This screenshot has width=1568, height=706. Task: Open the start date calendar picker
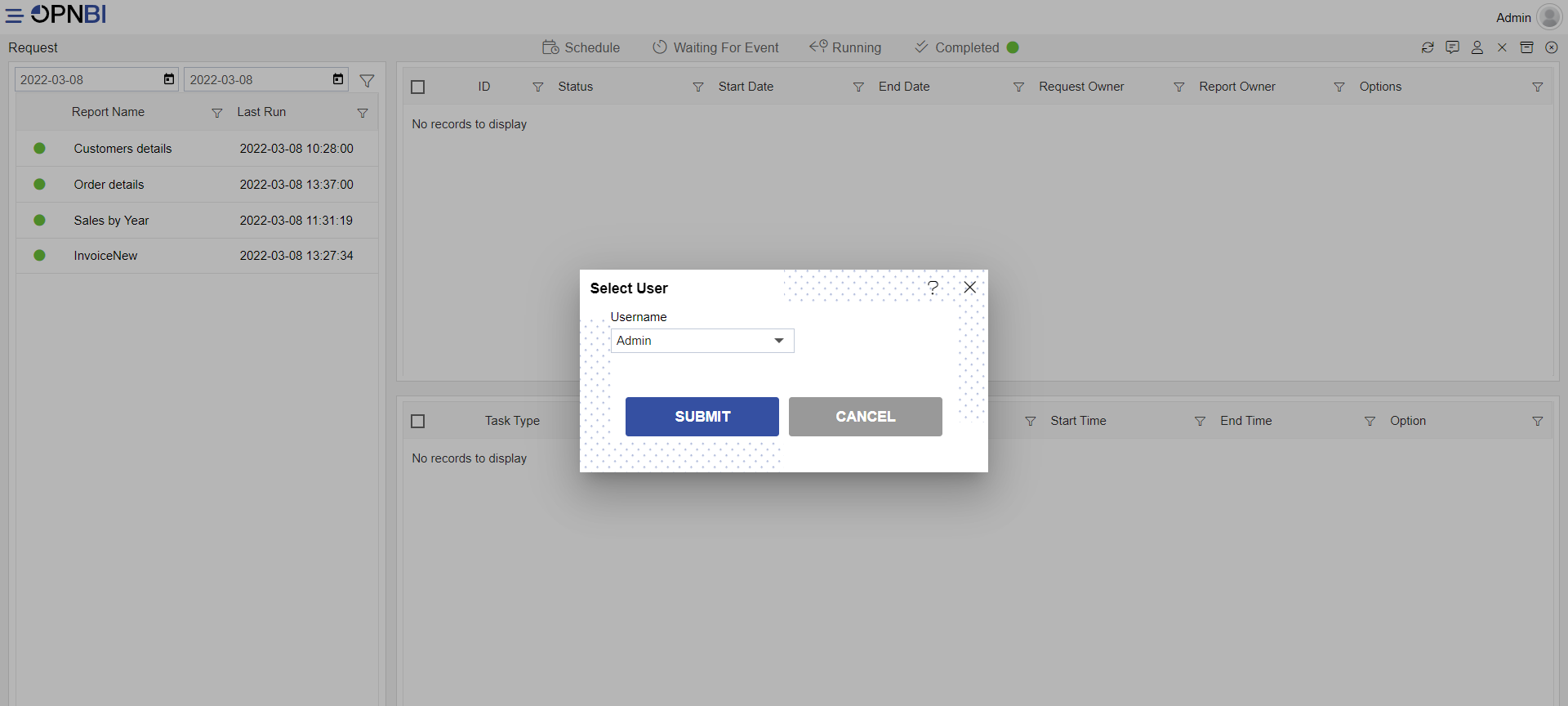coord(169,79)
